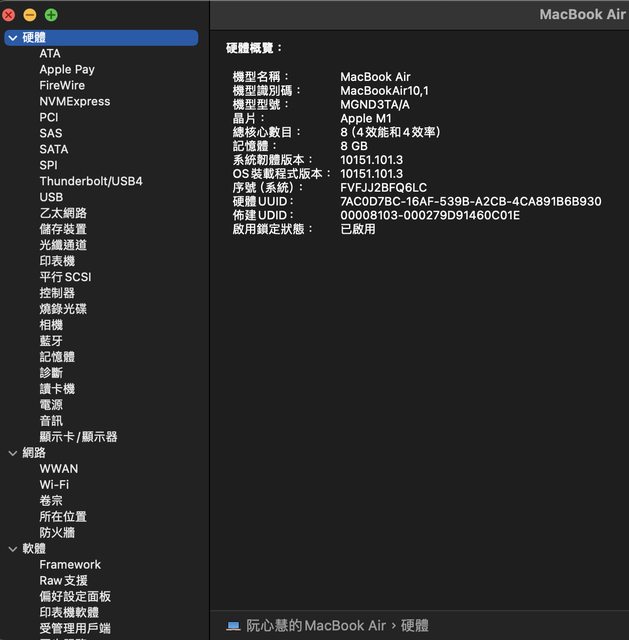Click the green zoom window button
The height and width of the screenshot is (640, 629).
[x=51, y=15]
